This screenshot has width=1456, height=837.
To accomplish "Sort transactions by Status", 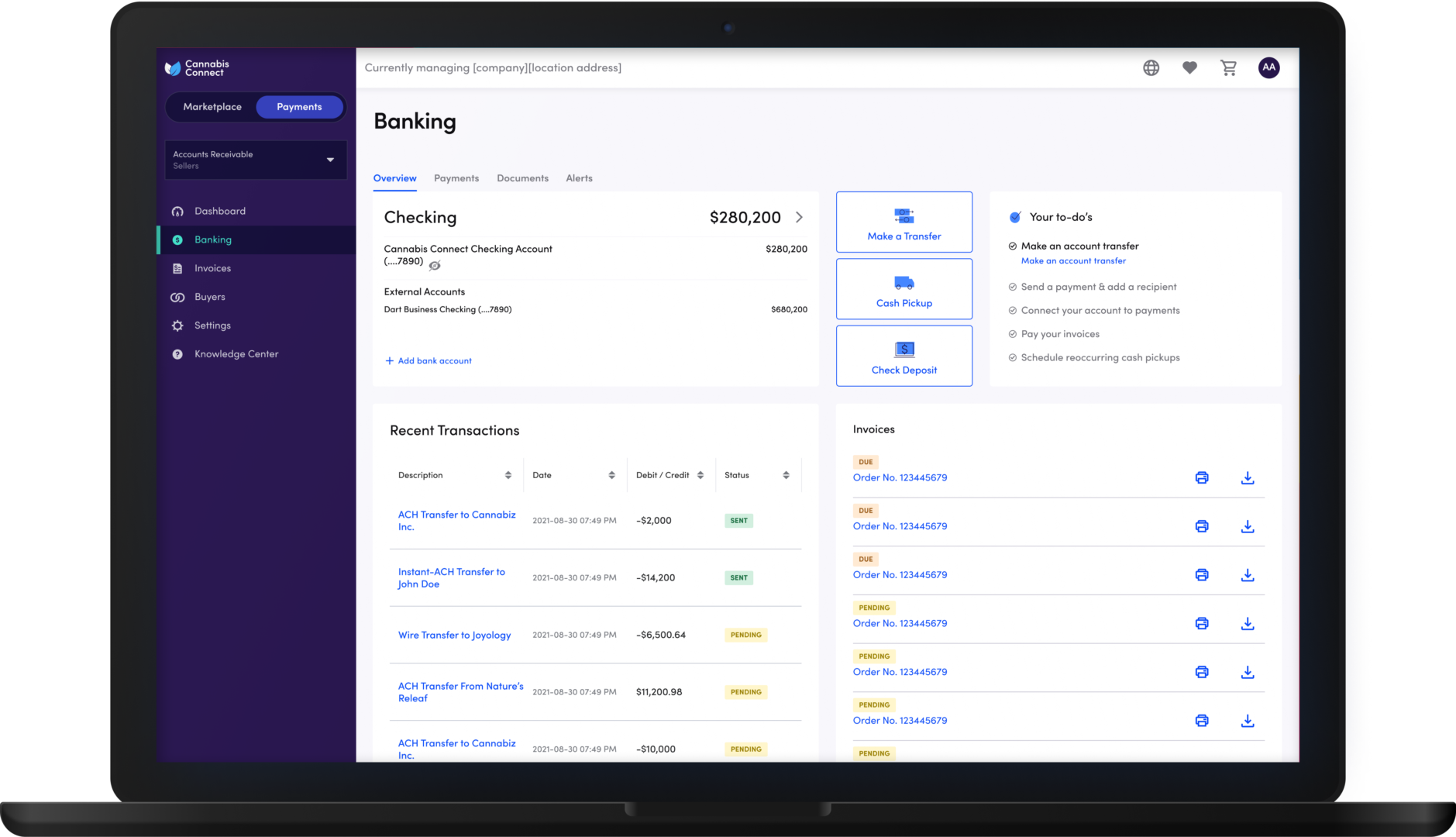I will click(x=786, y=475).
